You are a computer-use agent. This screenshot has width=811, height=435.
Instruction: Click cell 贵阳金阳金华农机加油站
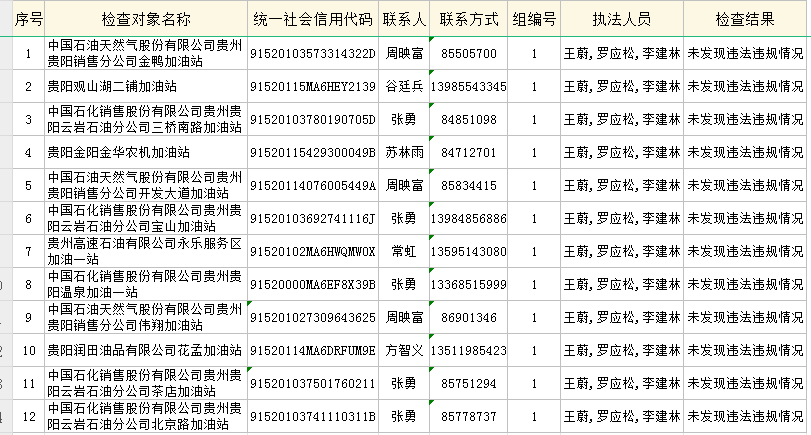coord(146,153)
